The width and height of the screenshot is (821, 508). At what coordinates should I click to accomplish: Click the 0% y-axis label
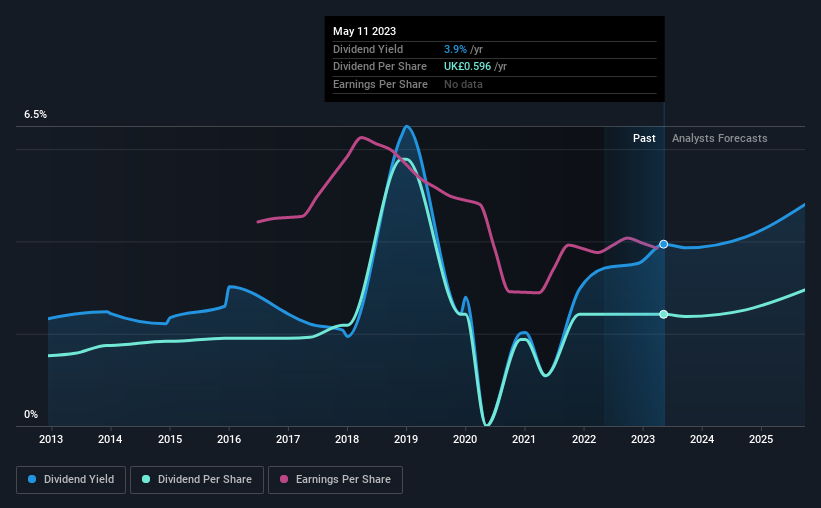[x=31, y=414]
